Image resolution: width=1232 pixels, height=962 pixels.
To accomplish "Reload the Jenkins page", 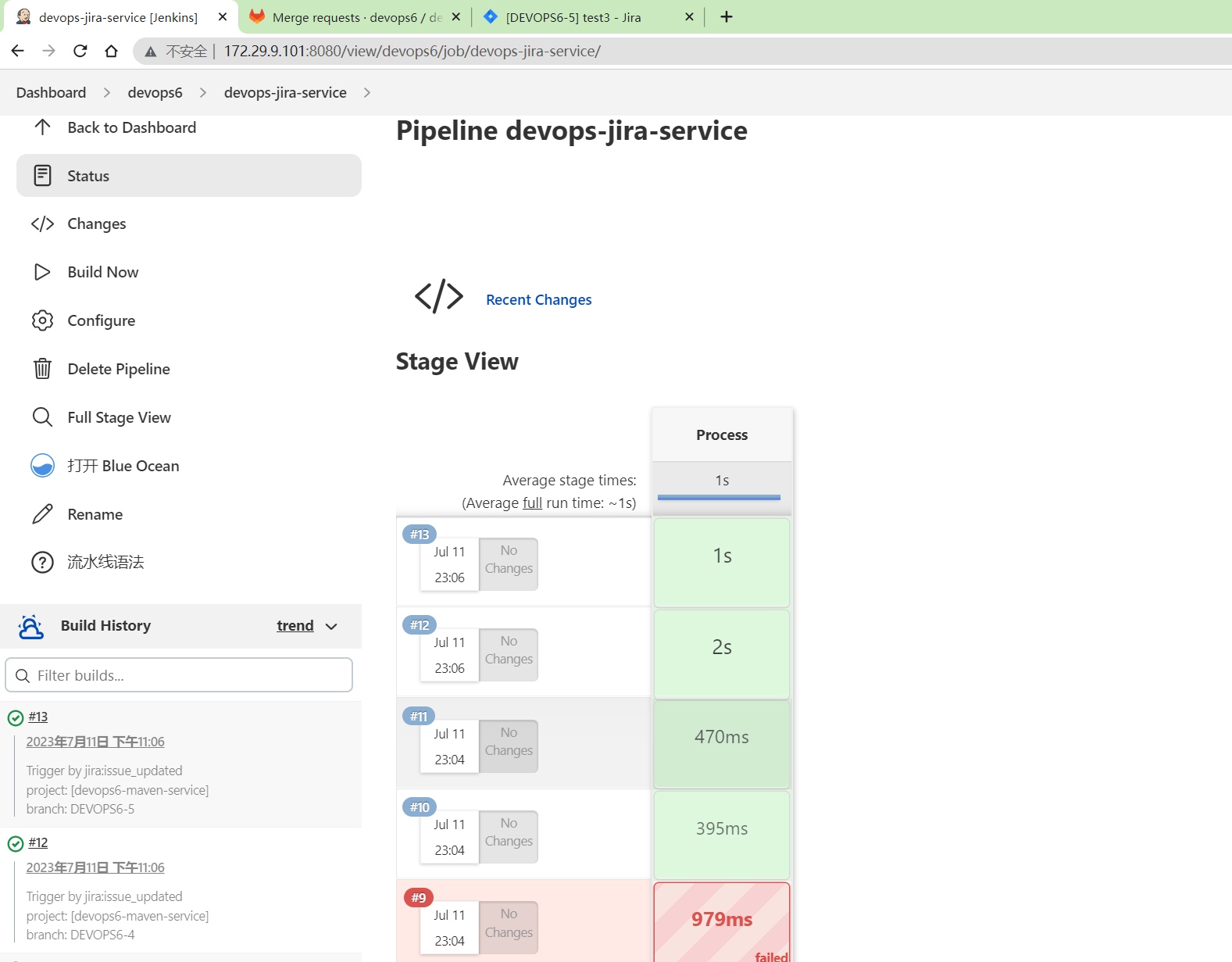I will (x=80, y=51).
